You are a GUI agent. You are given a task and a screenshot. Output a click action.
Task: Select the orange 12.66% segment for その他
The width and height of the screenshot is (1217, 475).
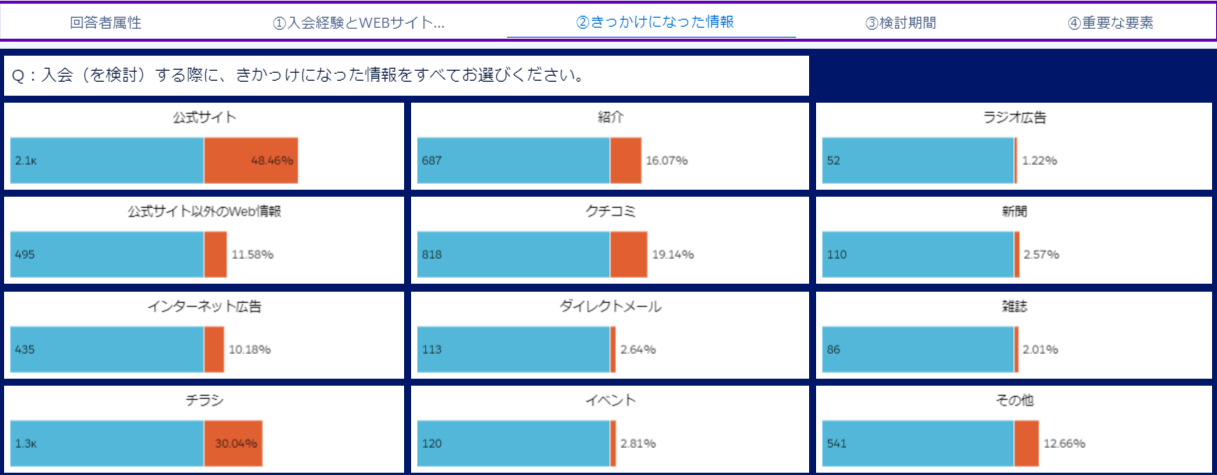pyautogui.click(x=1027, y=443)
